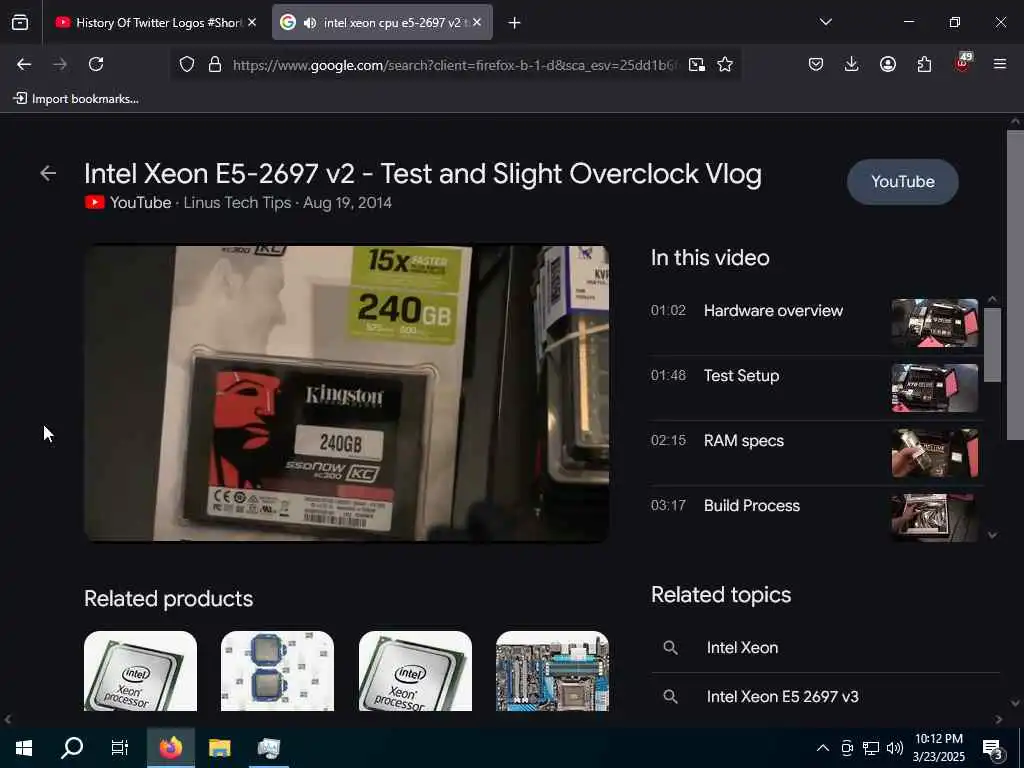Viewport: 1024px width, 768px height.
Task: Click the page vertical scrollbar thumb
Action: pyautogui.click(x=1015, y=284)
